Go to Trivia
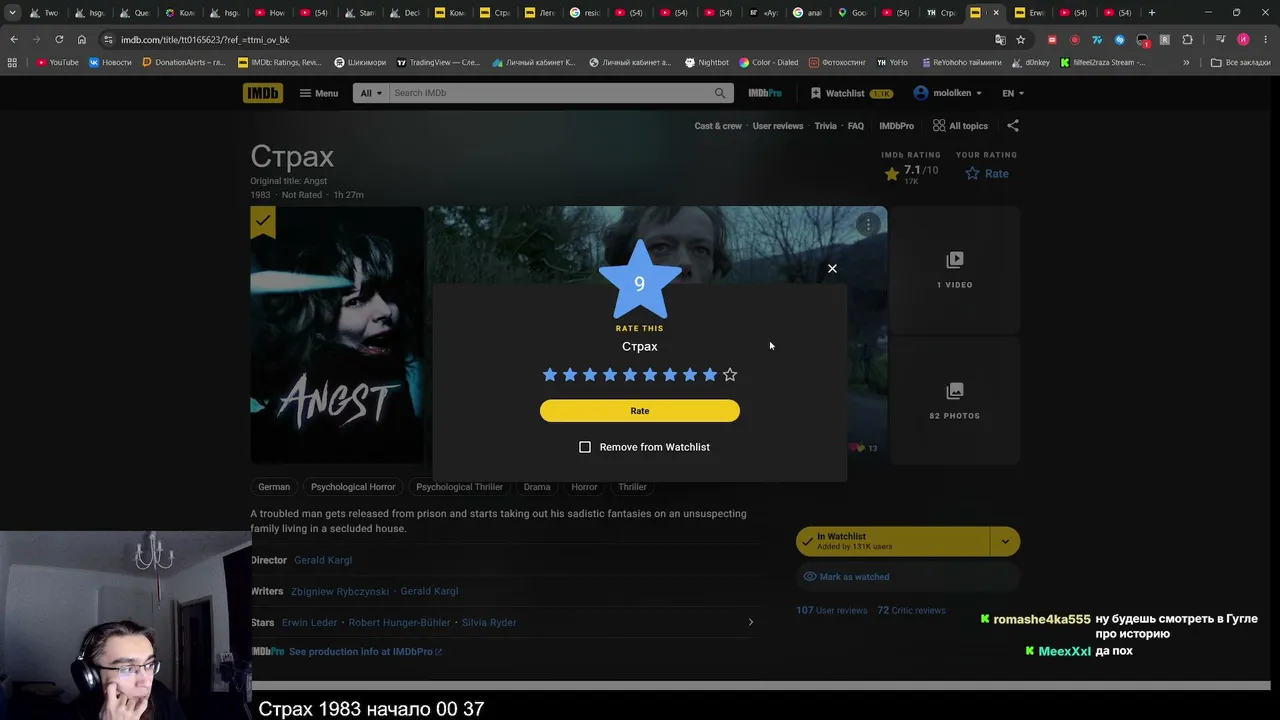 [x=825, y=126]
